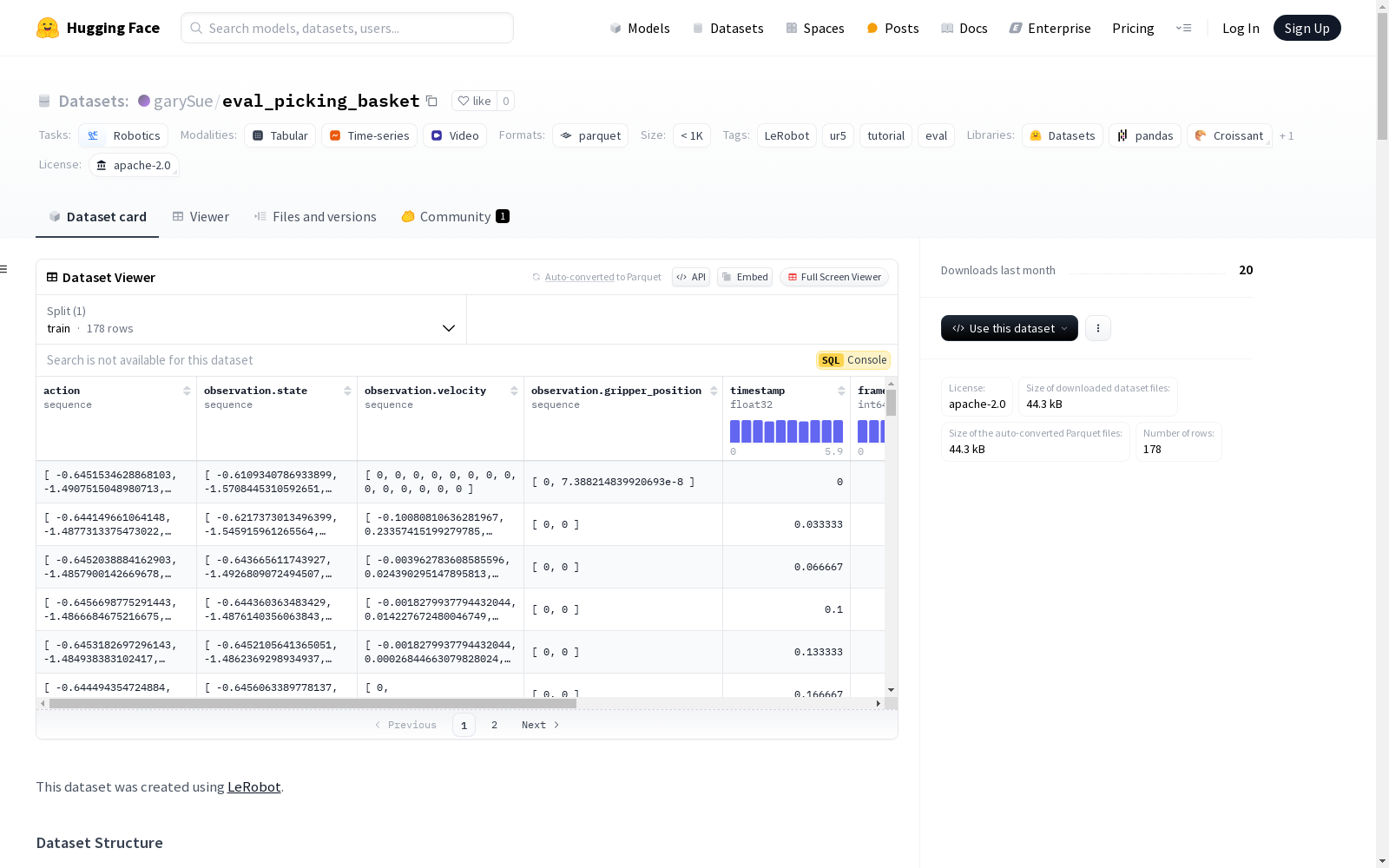This screenshot has width=1389, height=868.
Task: Open more options next to Use this dataset
Action: point(1098,328)
